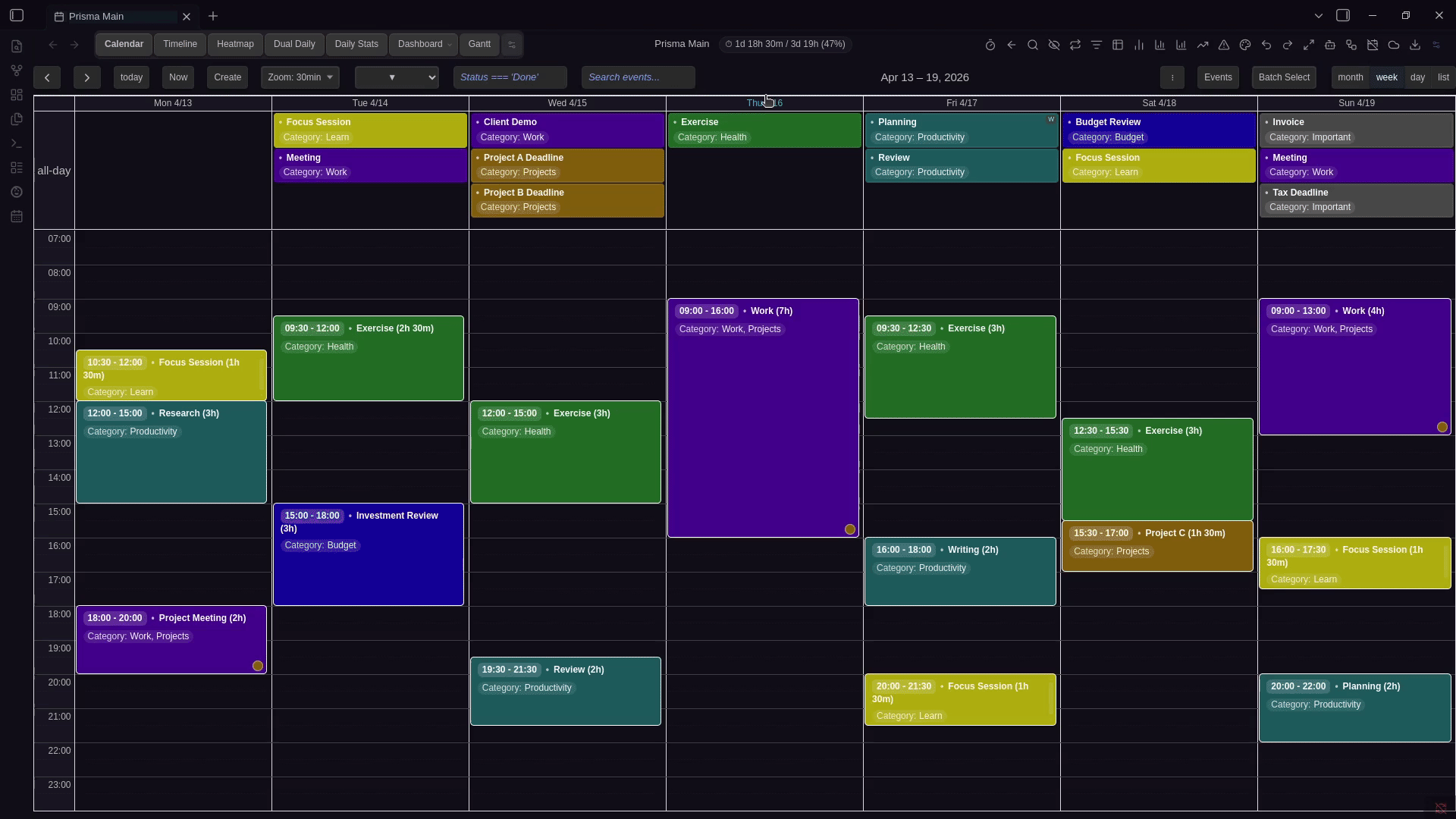Click the cloud sync icon
The width and height of the screenshot is (1456, 819).
coord(1394,45)
